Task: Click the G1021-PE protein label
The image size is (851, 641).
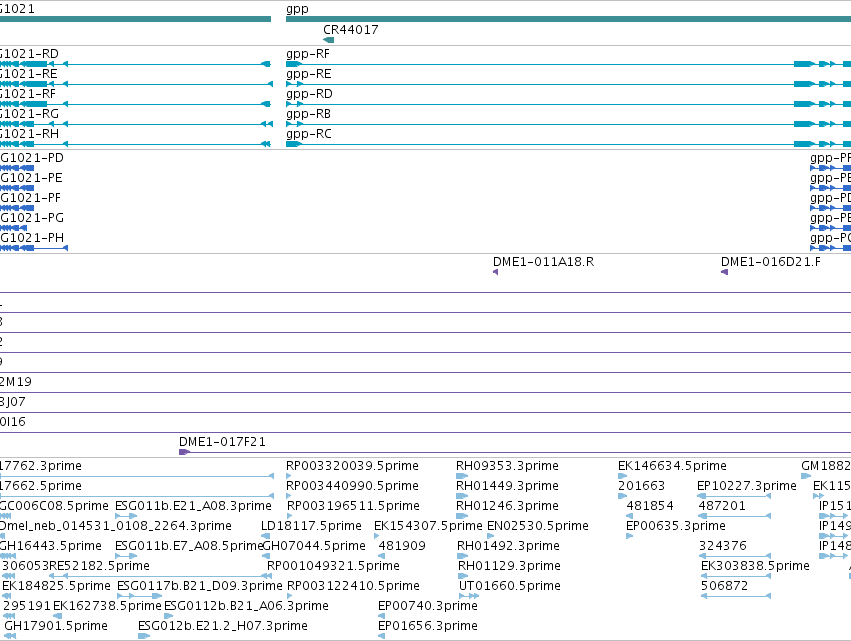Action: click(31, 178)
